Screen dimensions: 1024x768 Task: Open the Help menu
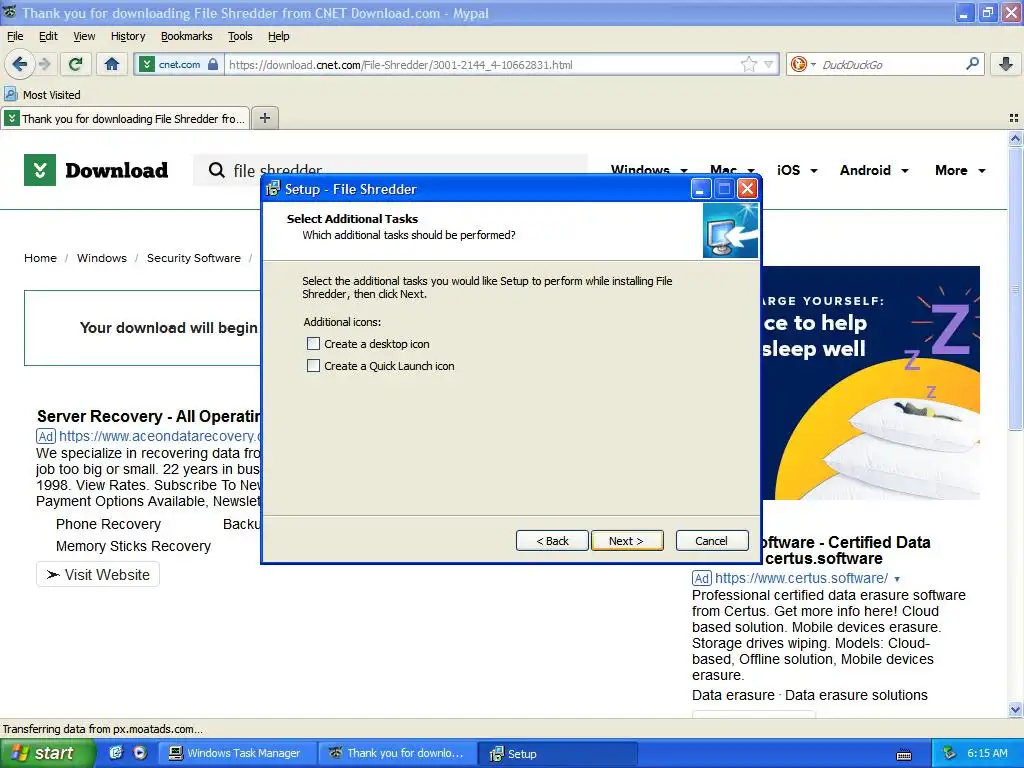point(278,36)
